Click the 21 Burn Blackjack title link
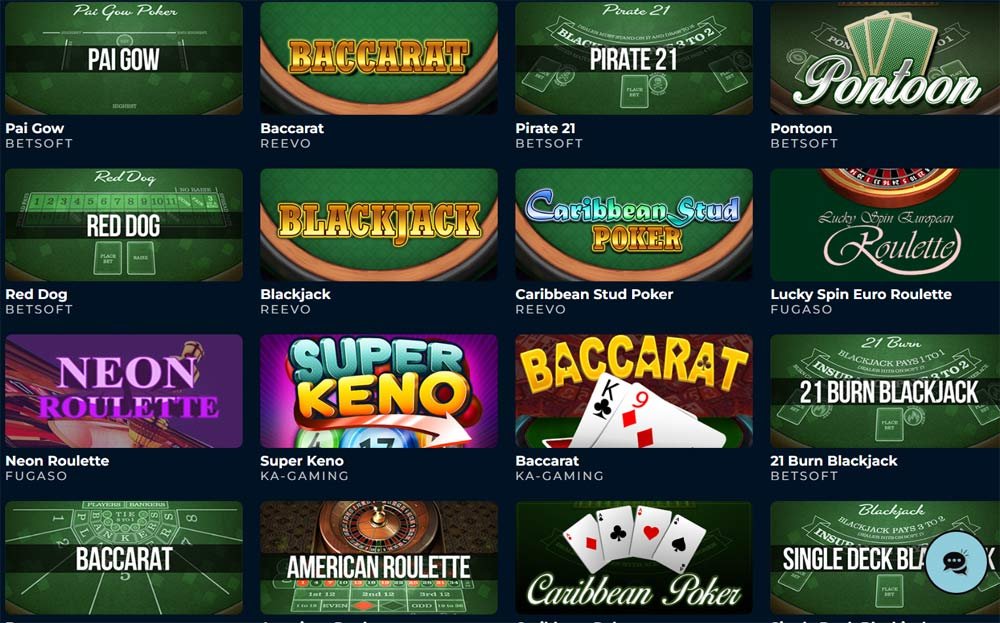Screen dimensions: 1000x623 coord(834,461)
